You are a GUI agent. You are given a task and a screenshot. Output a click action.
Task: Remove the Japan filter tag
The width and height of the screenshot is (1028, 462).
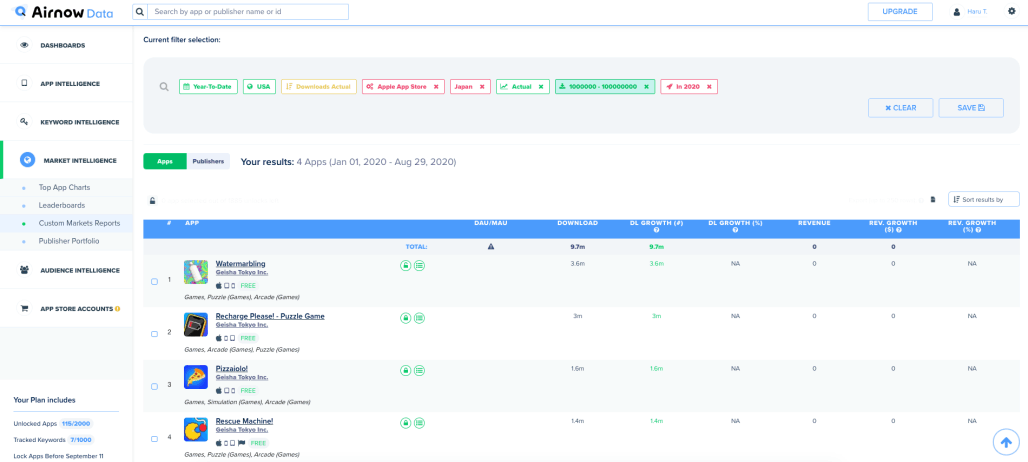click(482, 87)
